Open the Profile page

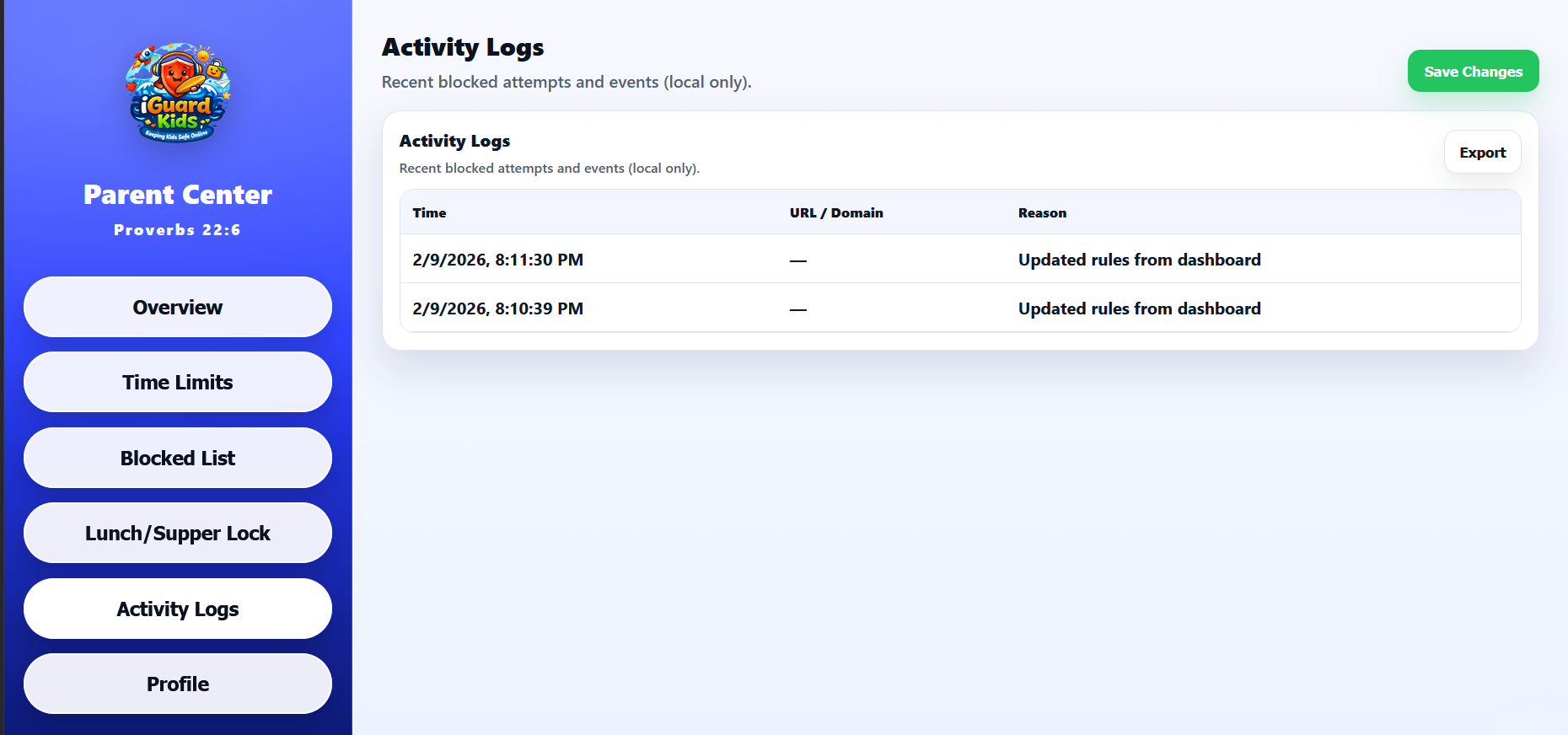click(178, 684)
